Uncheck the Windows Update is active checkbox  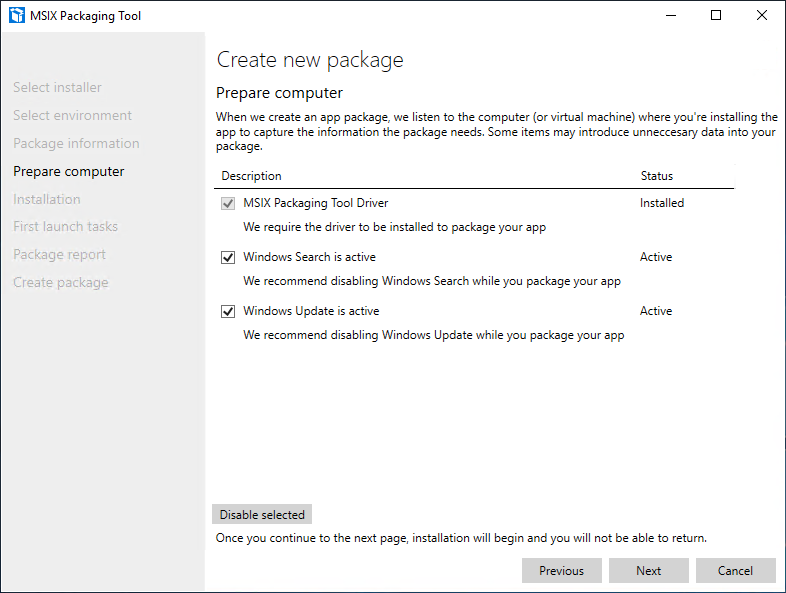click(x=228, y=311)
